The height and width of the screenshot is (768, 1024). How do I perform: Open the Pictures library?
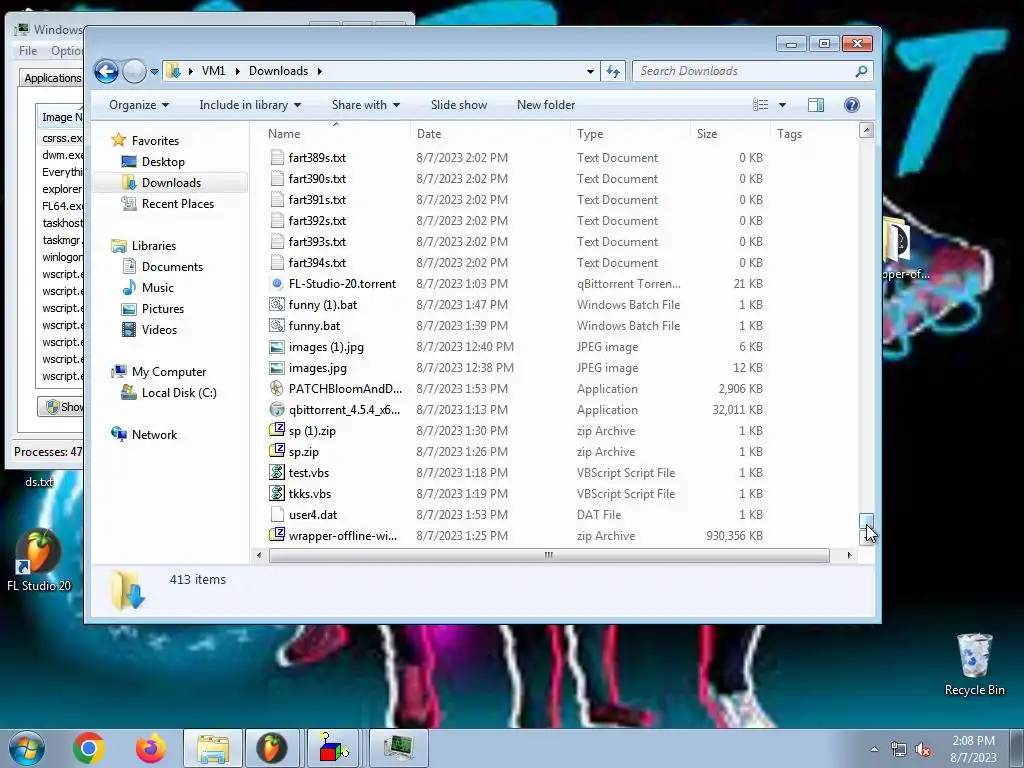coord(163,309)
